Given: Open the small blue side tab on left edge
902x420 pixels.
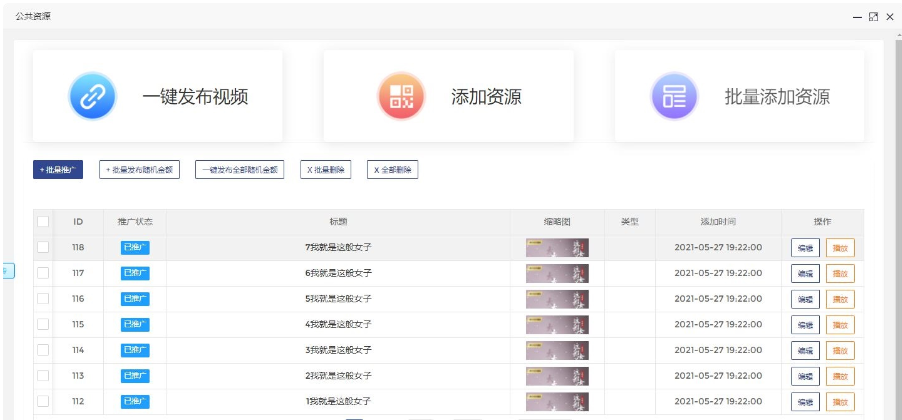Looking at the screenshot, I should (x=8, y=270).
